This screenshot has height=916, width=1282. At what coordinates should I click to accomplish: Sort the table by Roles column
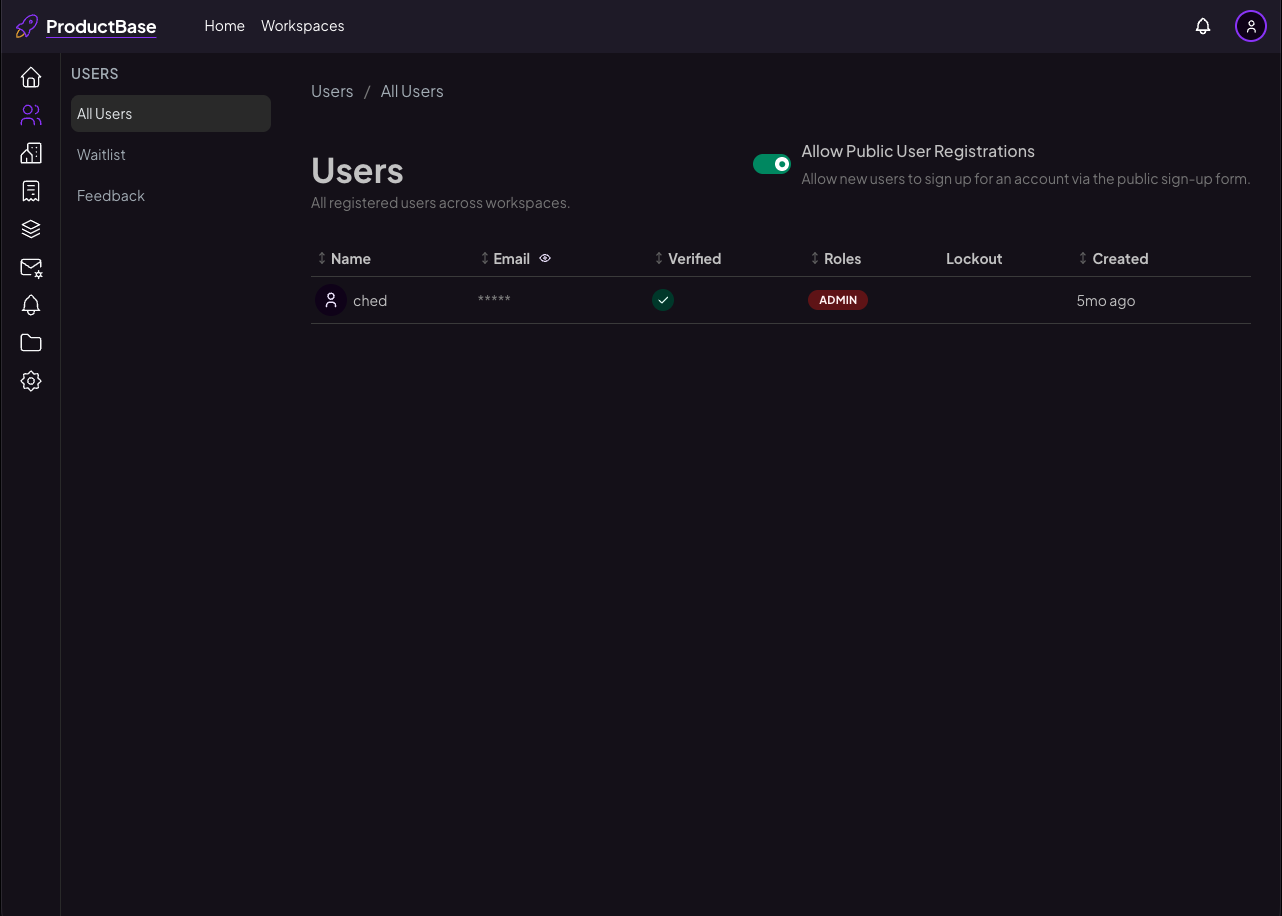click(836, 258)
